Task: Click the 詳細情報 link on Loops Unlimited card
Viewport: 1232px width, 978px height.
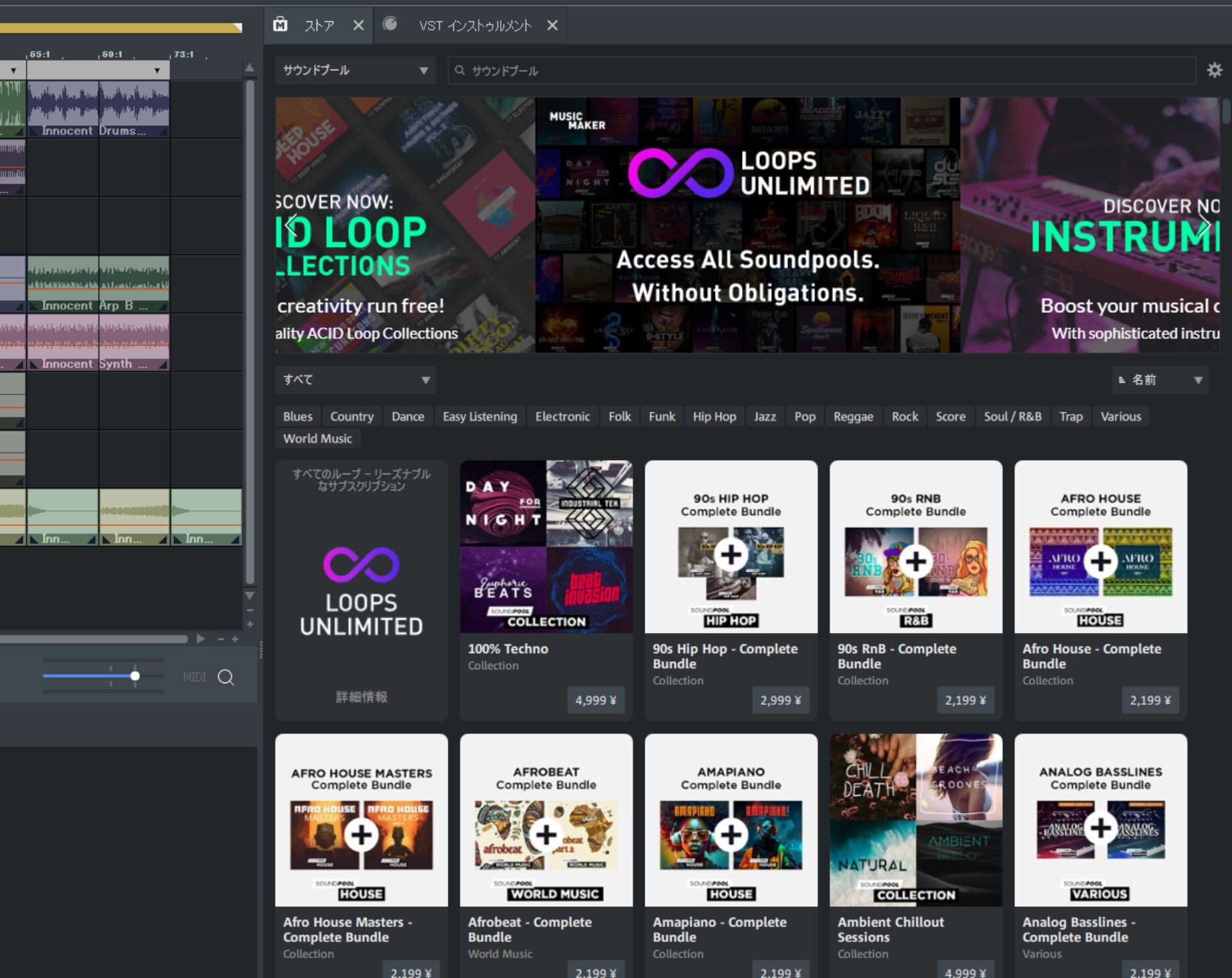Action: point(362,697)
